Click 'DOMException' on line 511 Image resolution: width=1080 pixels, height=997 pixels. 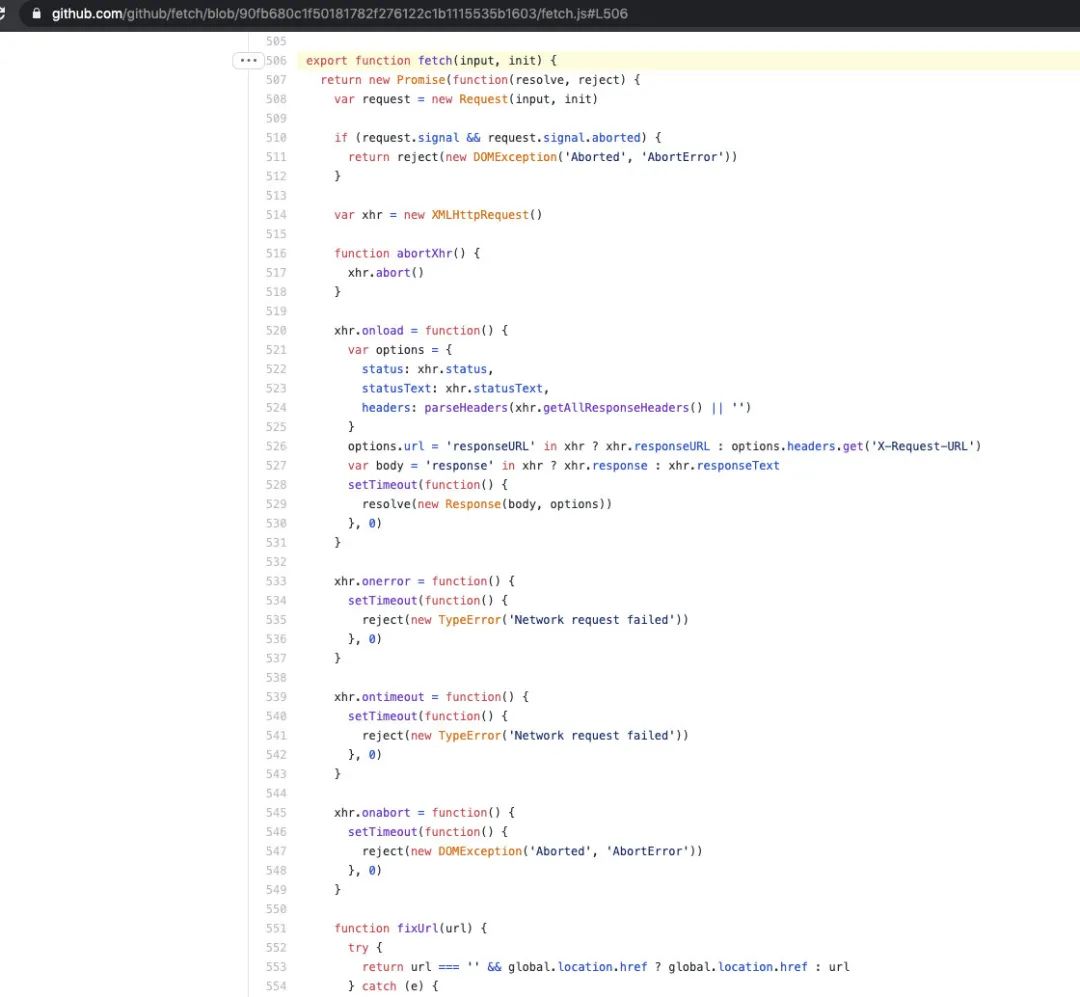pos(515,157)
